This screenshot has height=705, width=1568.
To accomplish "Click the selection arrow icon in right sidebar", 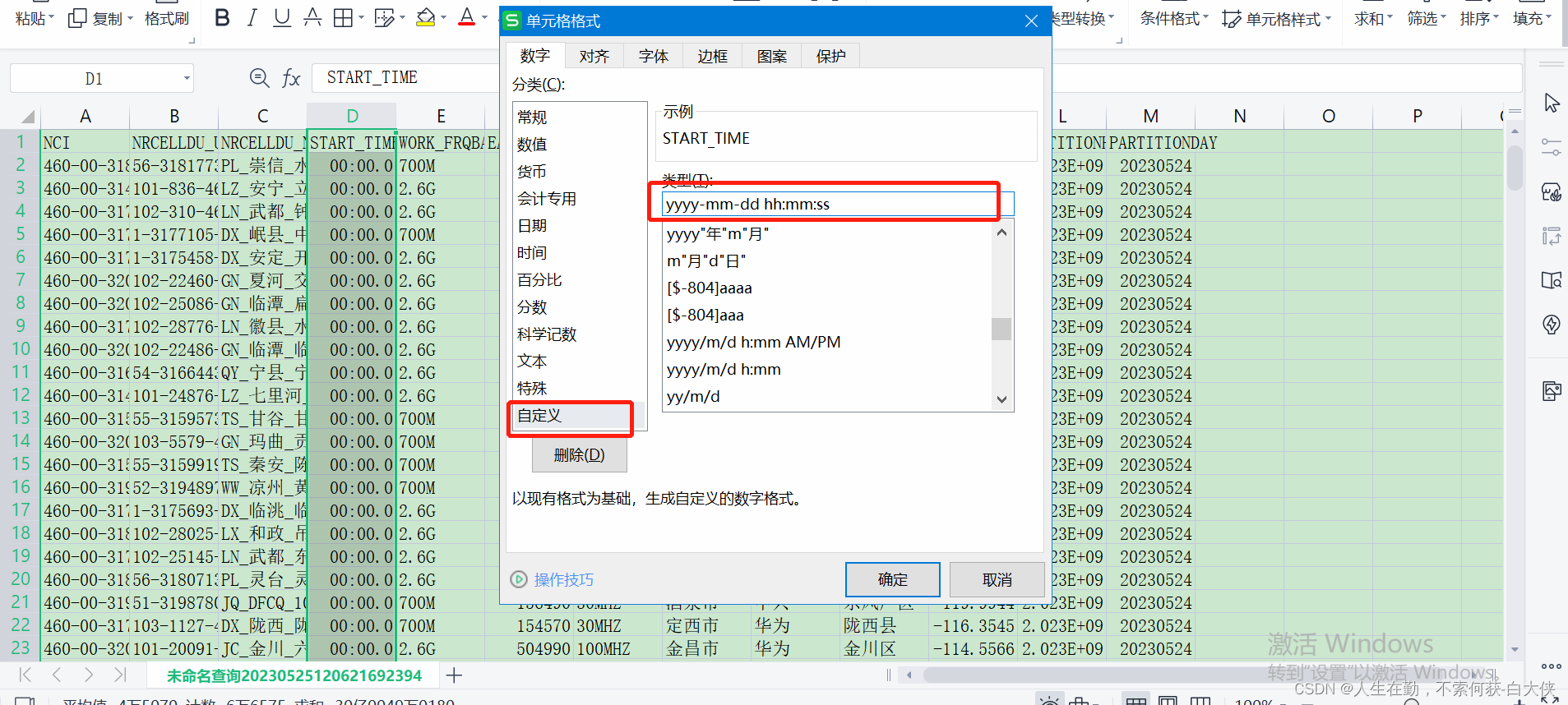I will pyautogui.click(x=1552, y=104).
